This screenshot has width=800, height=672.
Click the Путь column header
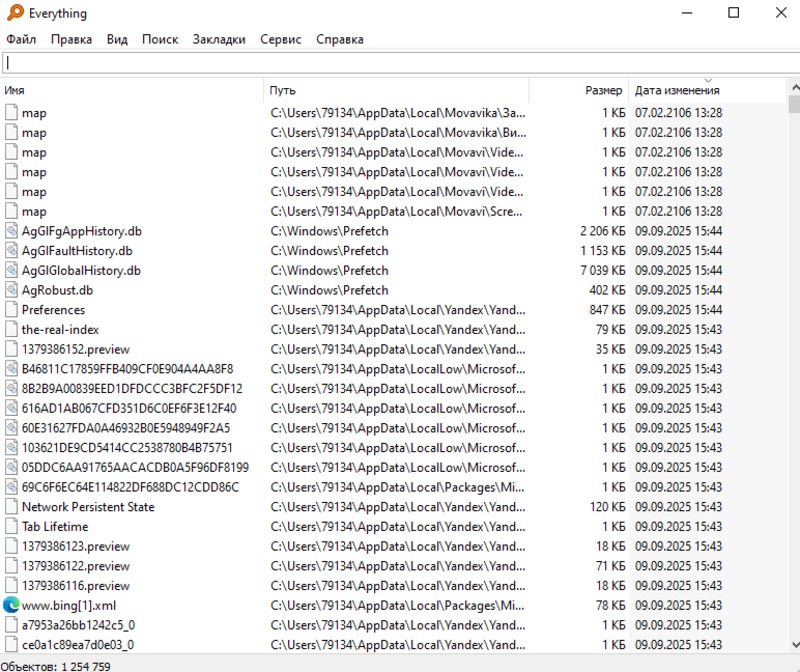[x=395, y=90]
